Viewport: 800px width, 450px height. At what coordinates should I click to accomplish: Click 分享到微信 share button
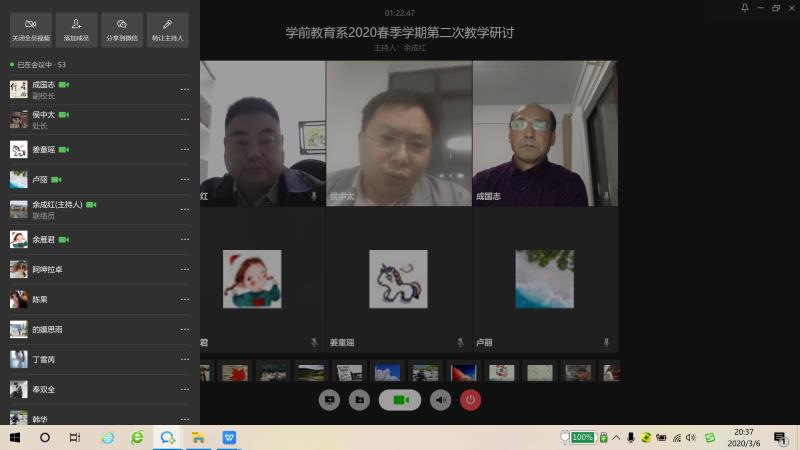click(x=122, y=30)
